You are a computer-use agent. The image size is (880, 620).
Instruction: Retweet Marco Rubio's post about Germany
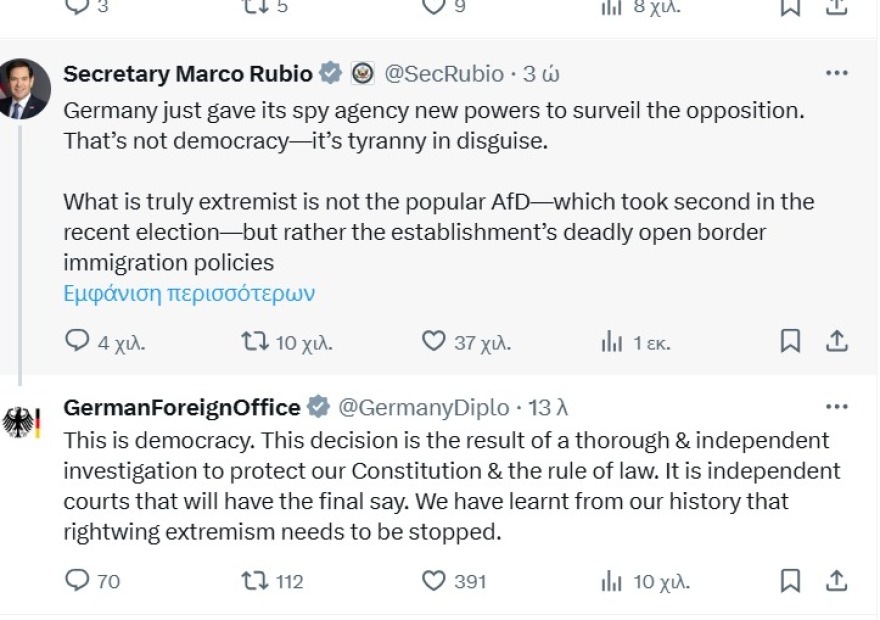coord(255,342)
